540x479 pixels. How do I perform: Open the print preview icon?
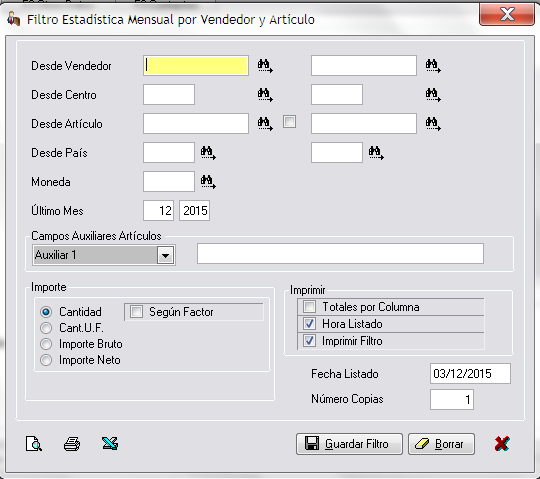tap(34, 444)
